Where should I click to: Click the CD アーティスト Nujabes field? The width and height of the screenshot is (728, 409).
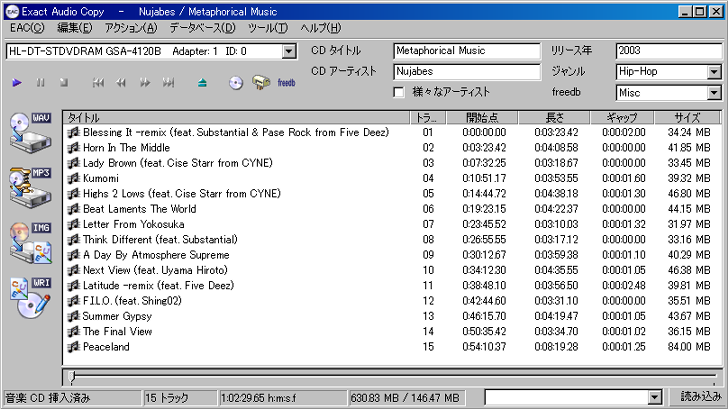[467, 71]
